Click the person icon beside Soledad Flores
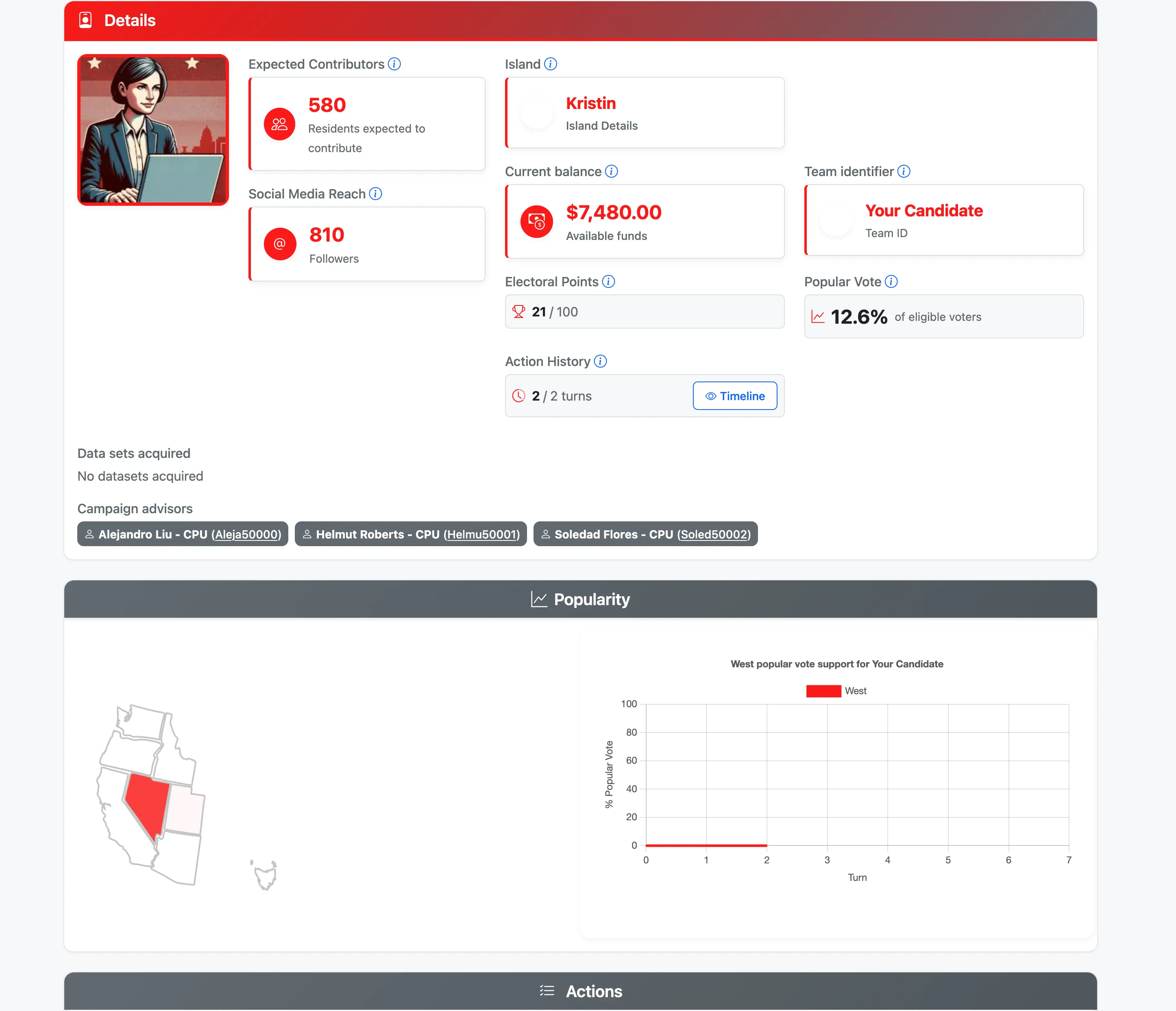1176x1011 pixels. pos(545,534)
